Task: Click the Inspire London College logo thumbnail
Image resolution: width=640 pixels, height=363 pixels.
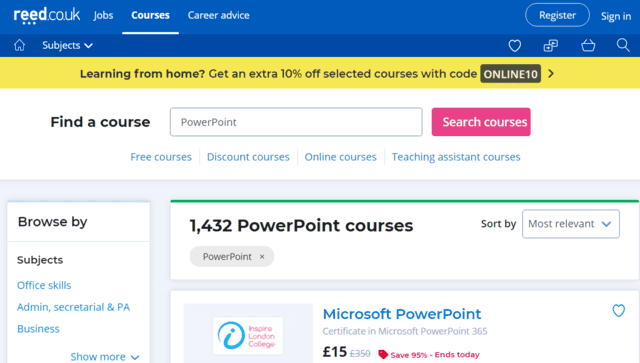Action: click(x=248, y=336)
